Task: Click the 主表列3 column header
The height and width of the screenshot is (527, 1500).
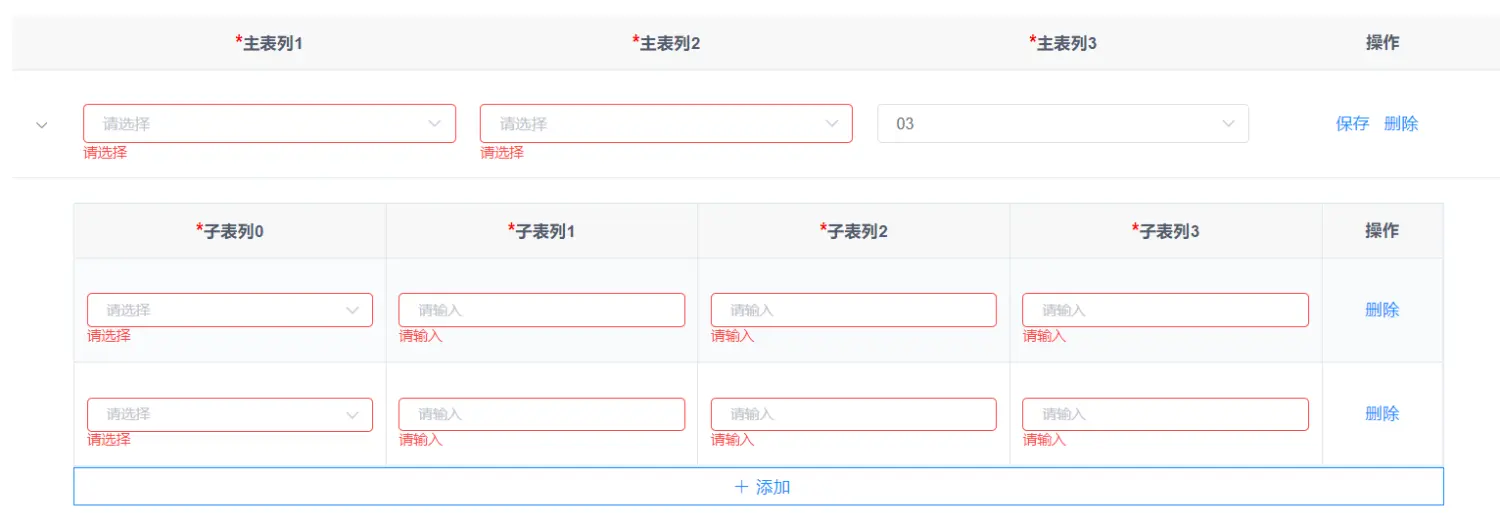Action: click(1063, 43)
